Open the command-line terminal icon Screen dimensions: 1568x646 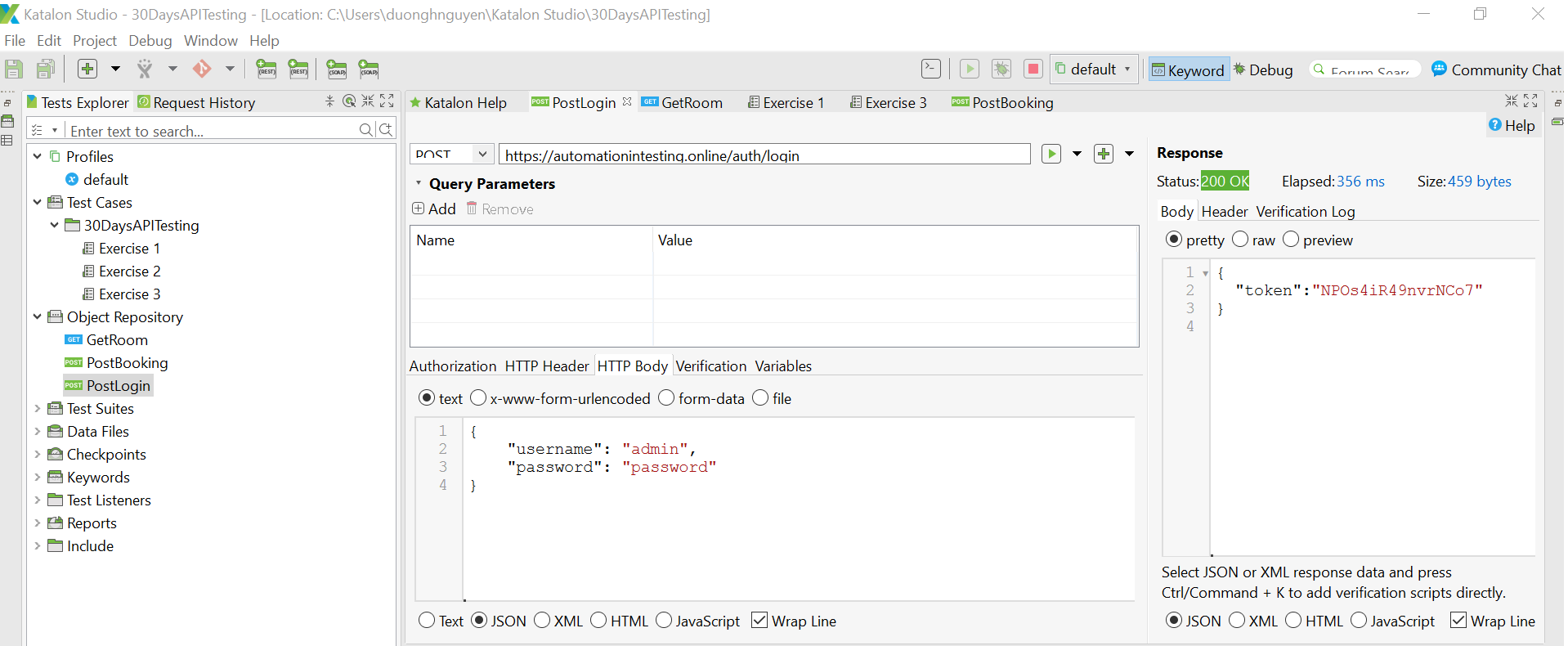point(931,69)
